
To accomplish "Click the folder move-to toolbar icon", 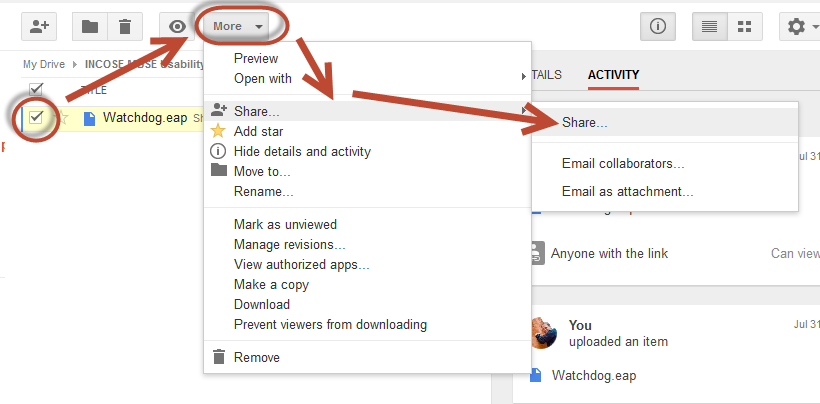I will tap(90, 26).
